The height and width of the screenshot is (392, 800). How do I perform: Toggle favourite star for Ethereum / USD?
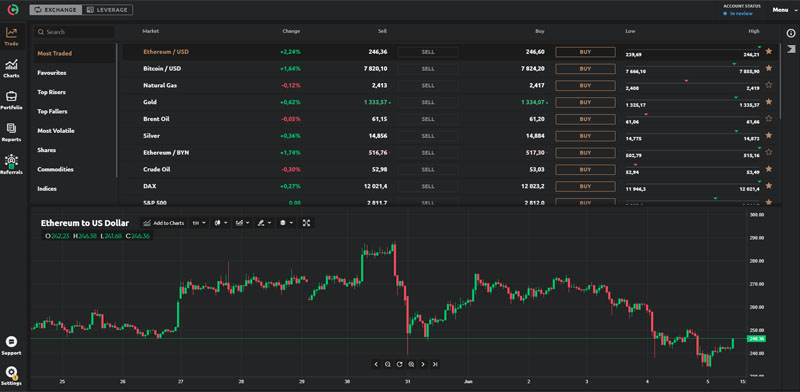pos(769,51)
